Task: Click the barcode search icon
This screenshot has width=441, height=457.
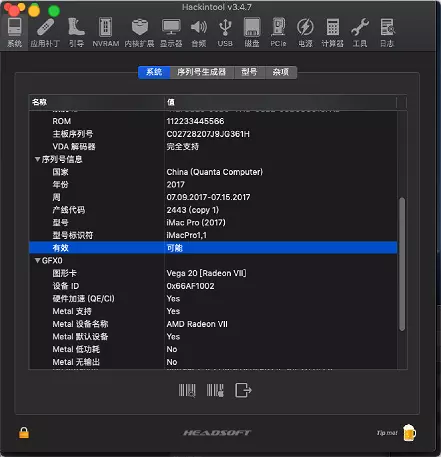Action: 187,390
